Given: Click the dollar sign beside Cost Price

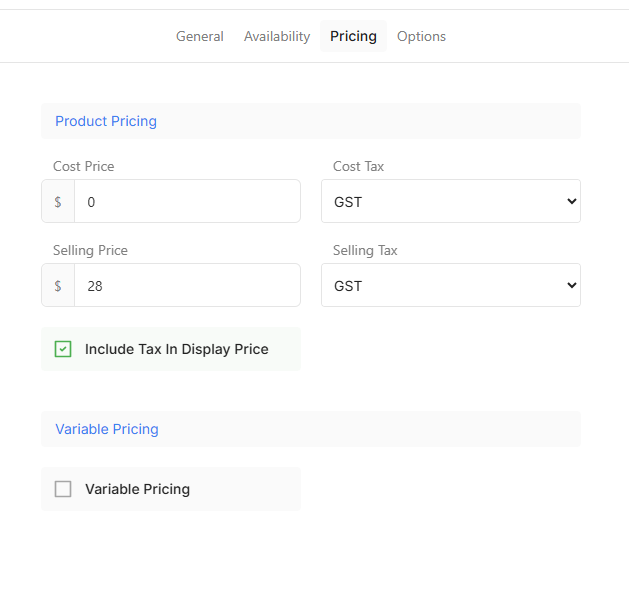Looking at the screenshot, I should pos(58,202).
